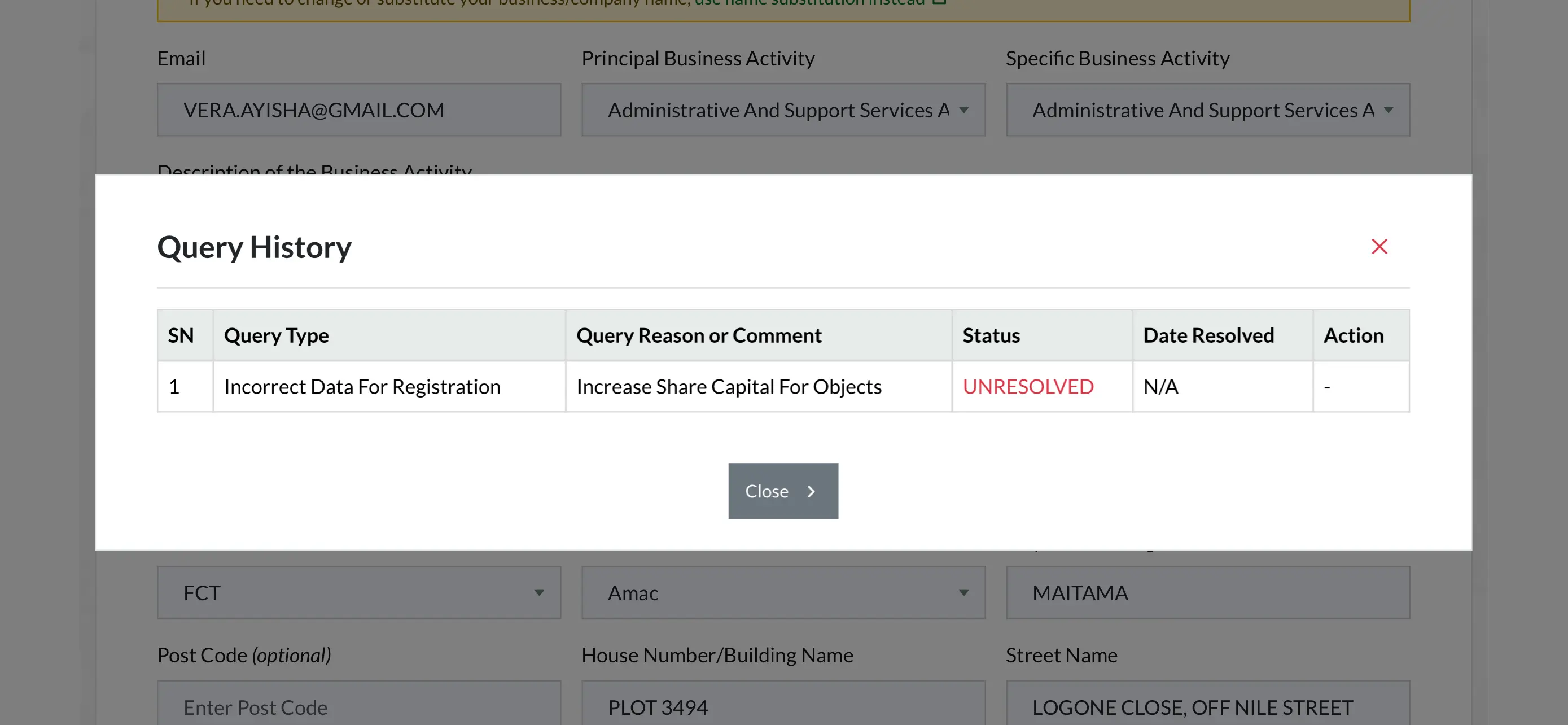Click the Status column header
This screenshot has height=725, width=1568.
click(x=1042, y=335)
